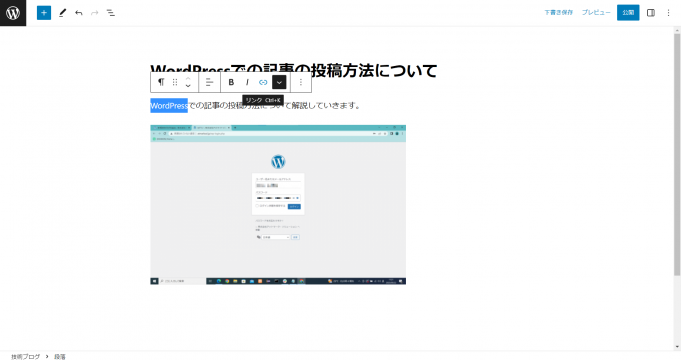The height and width of the screenshot is (360, 681).
Task: Open the top-right editor options menu
Action: pos(668,13)
